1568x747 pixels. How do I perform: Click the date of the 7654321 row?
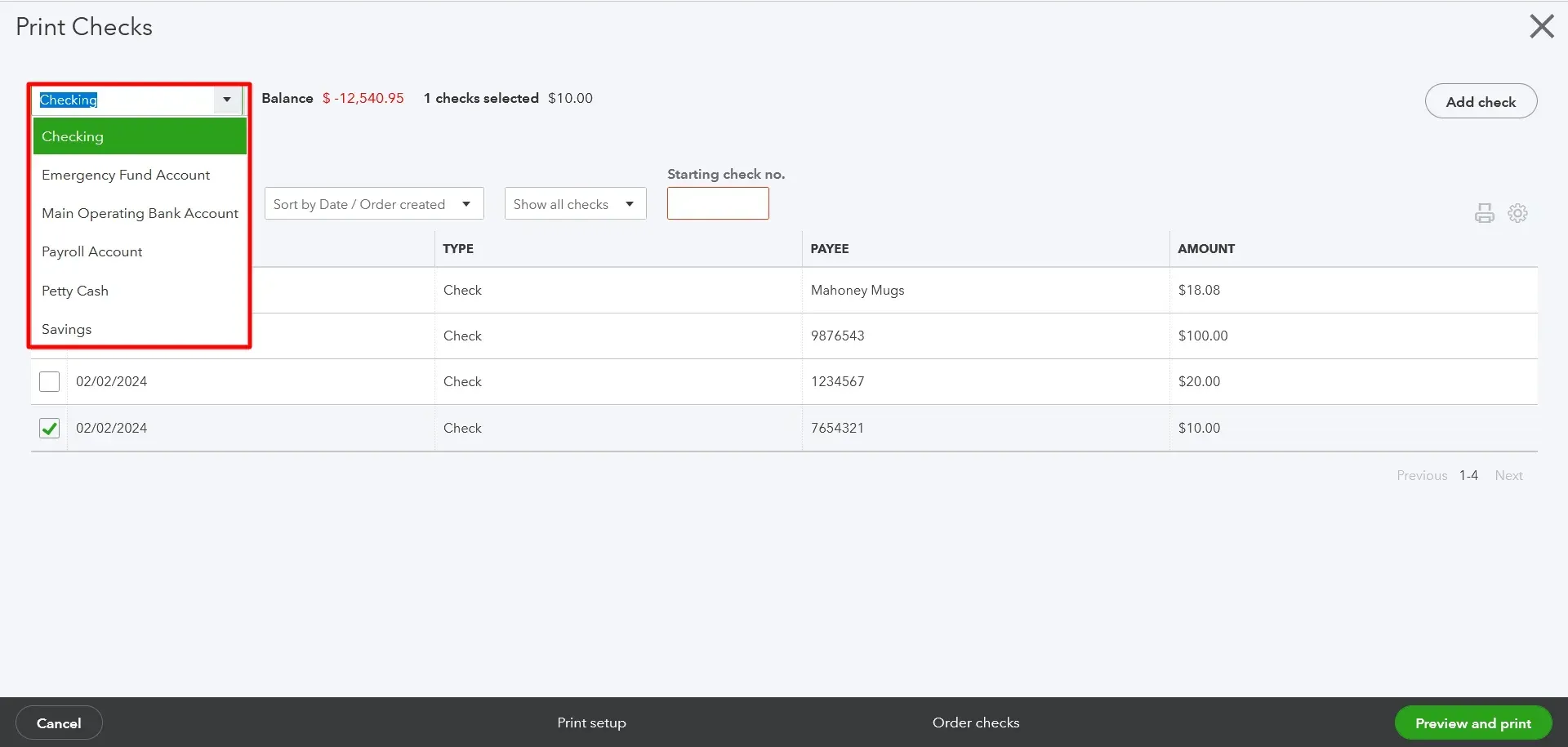(112, 428)
